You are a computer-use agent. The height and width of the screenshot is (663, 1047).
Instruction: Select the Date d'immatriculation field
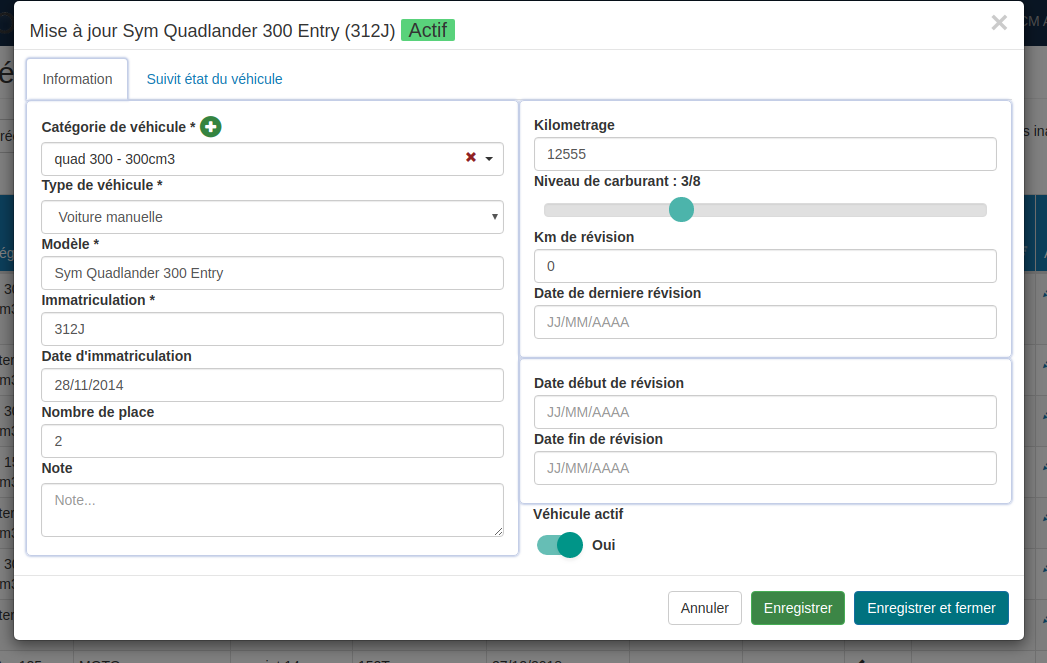(x=272, y=385)
